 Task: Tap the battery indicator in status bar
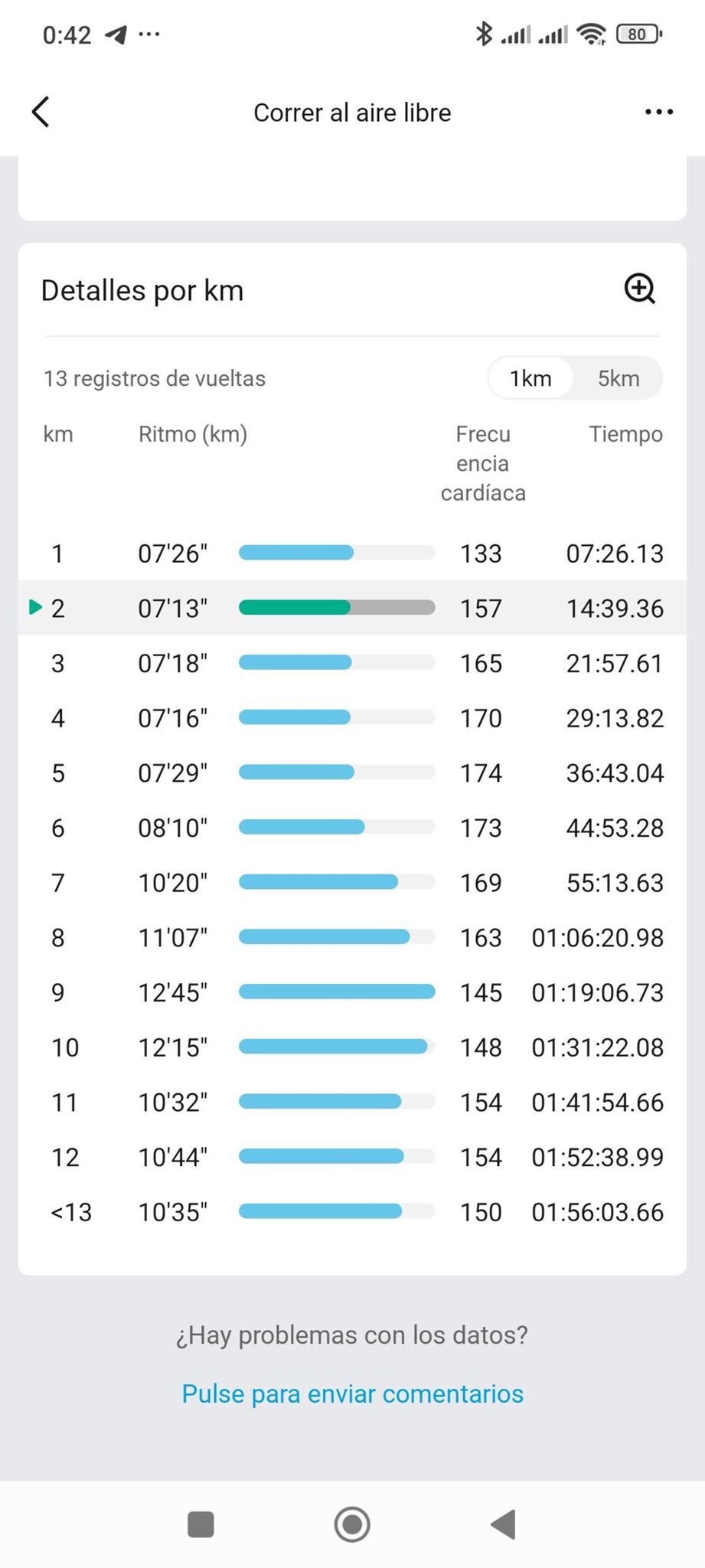point(638,34)
